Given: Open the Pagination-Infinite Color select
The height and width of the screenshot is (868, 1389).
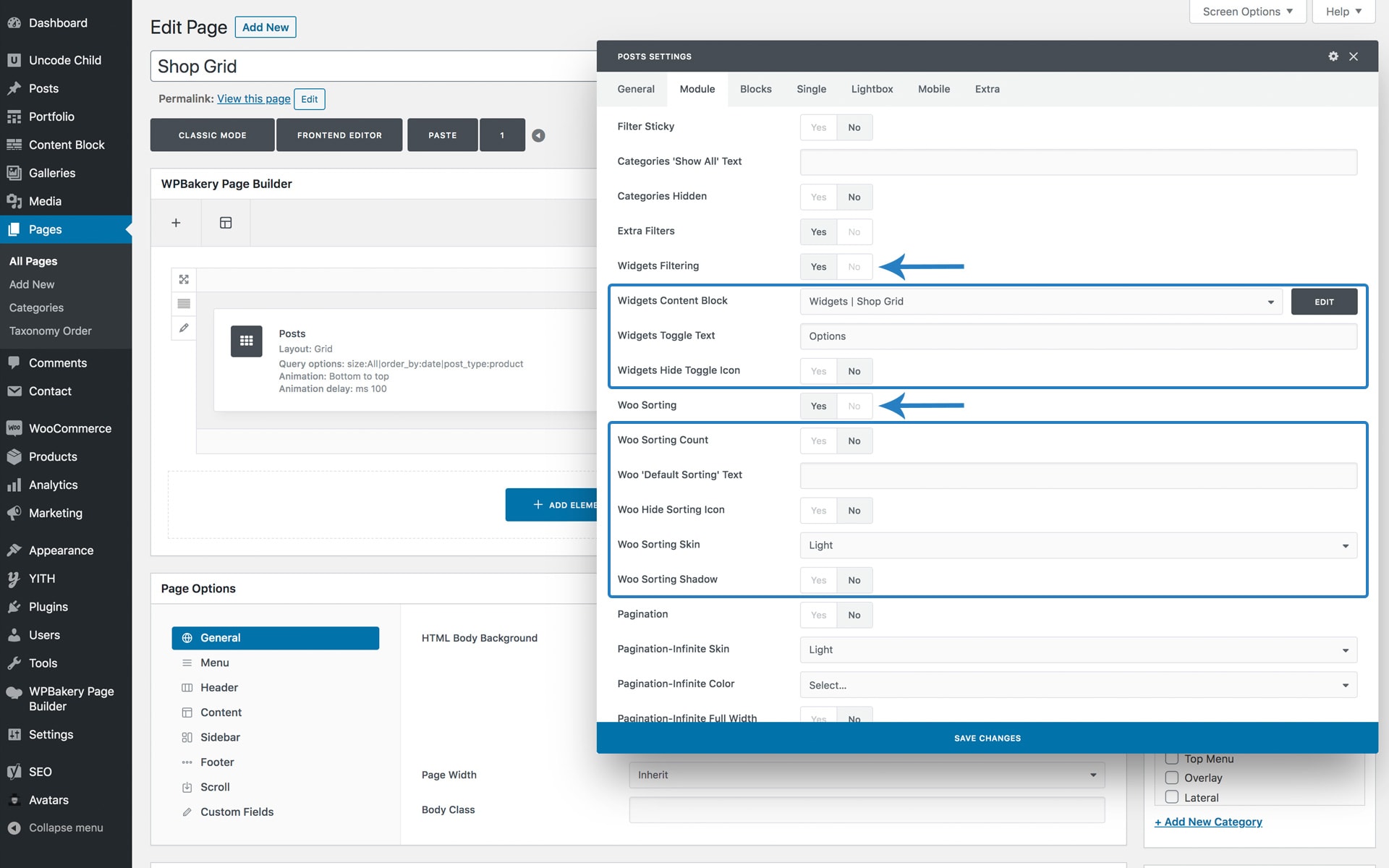Looking at the screenshot, I should (1078, 685).
